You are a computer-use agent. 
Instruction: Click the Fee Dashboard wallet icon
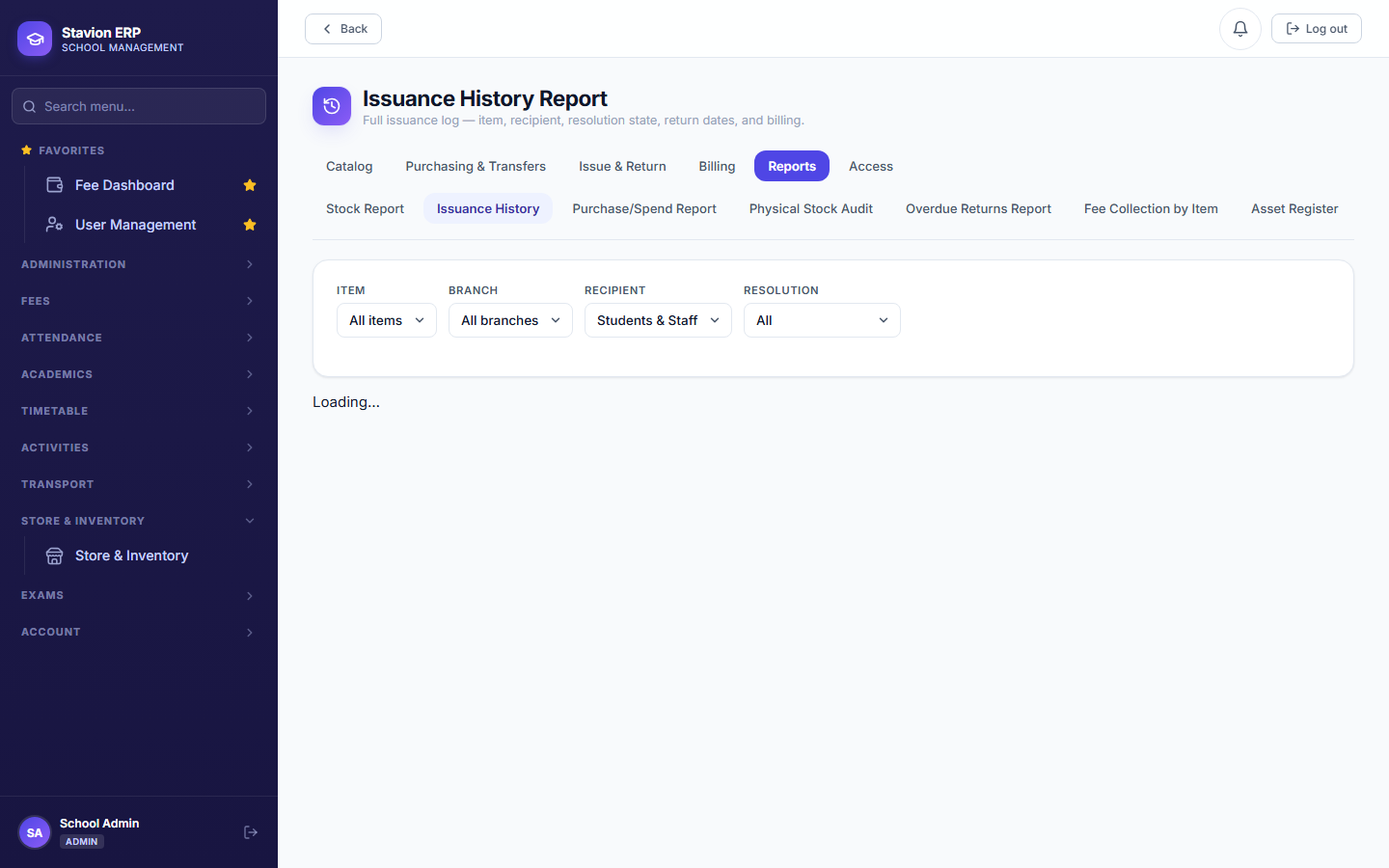point(55,184)
